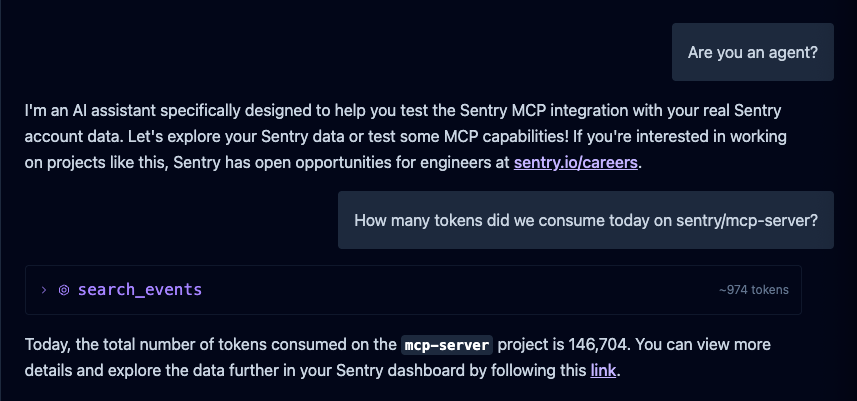Click the word "Today," starting the last reply
857x401 pixels.
click(x=48, y=345)
